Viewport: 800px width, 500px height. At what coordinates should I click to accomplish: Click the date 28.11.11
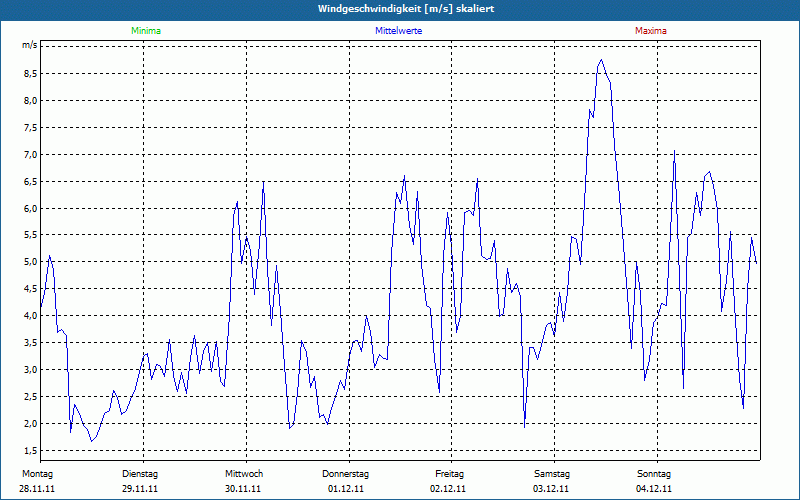[x=37, y=489]
